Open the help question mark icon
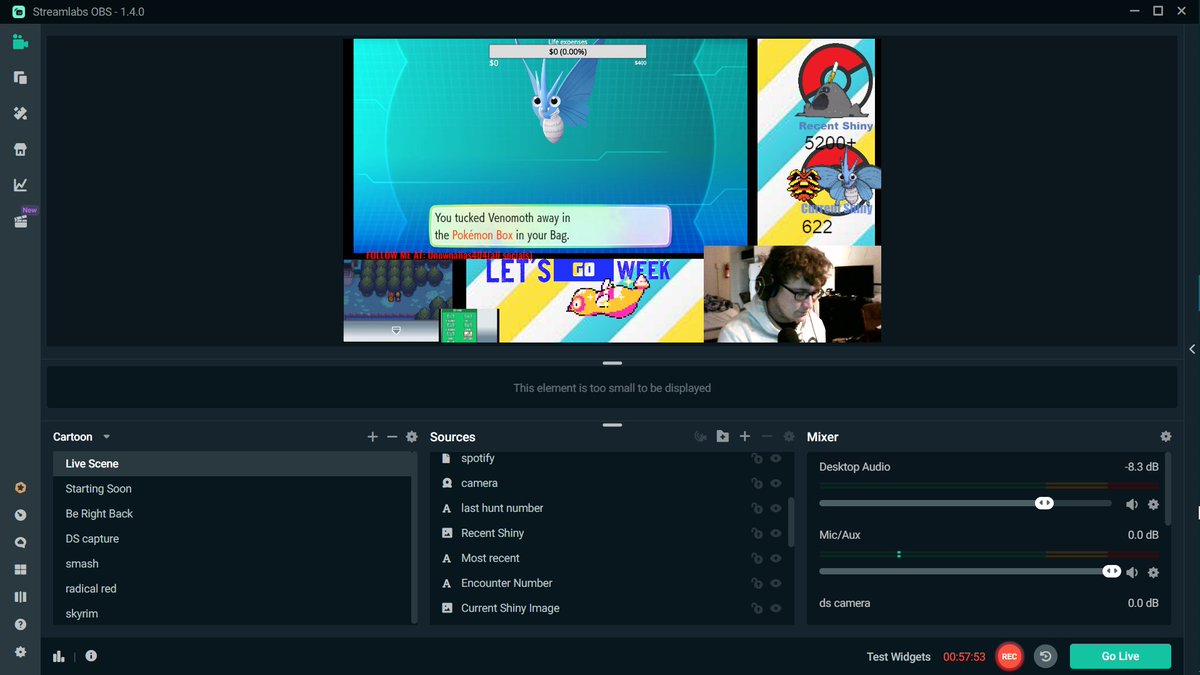1200x675 pixels. pos(20,625)
